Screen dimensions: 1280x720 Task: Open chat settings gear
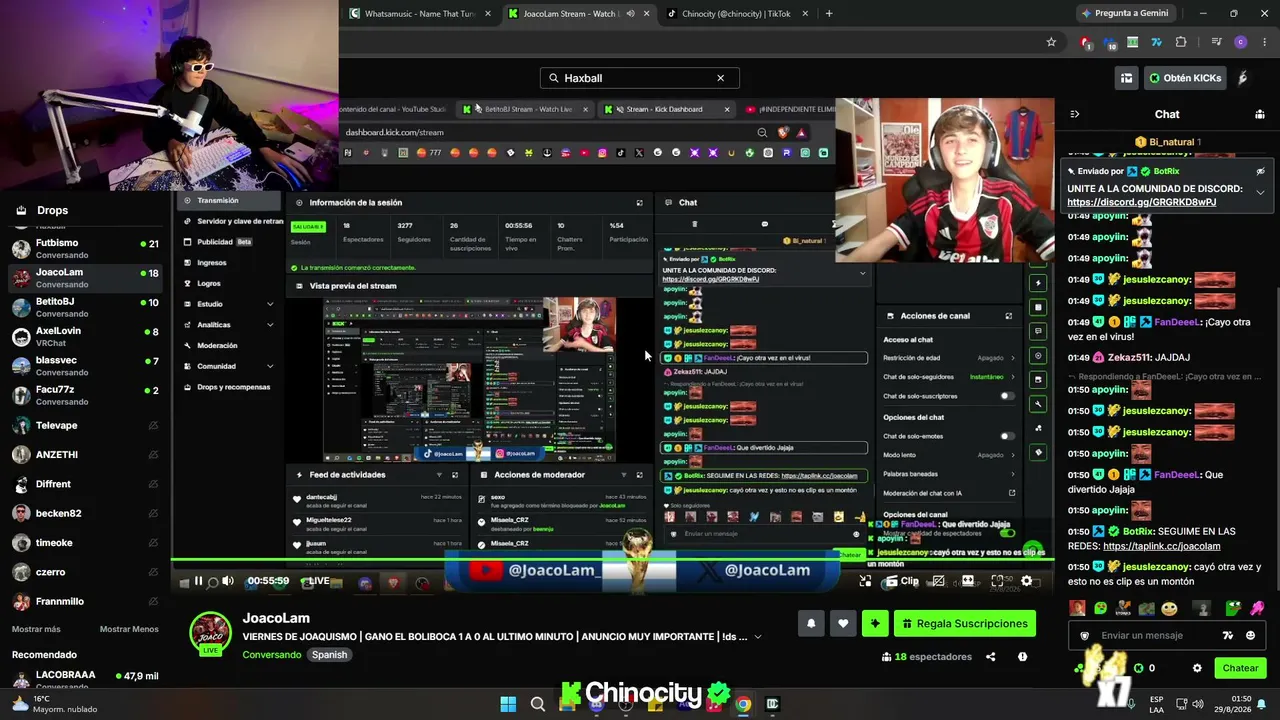[x=1197, y=668]
